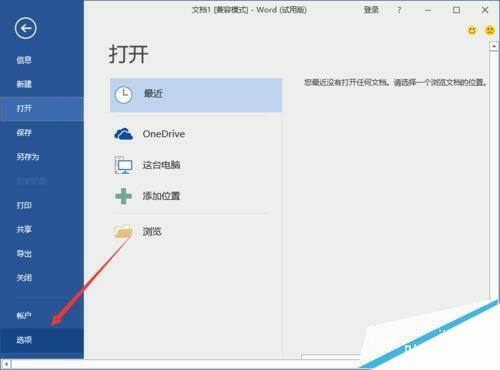
Task: Click the vertical scrollbar up arrow
Action: pos(494,47)
